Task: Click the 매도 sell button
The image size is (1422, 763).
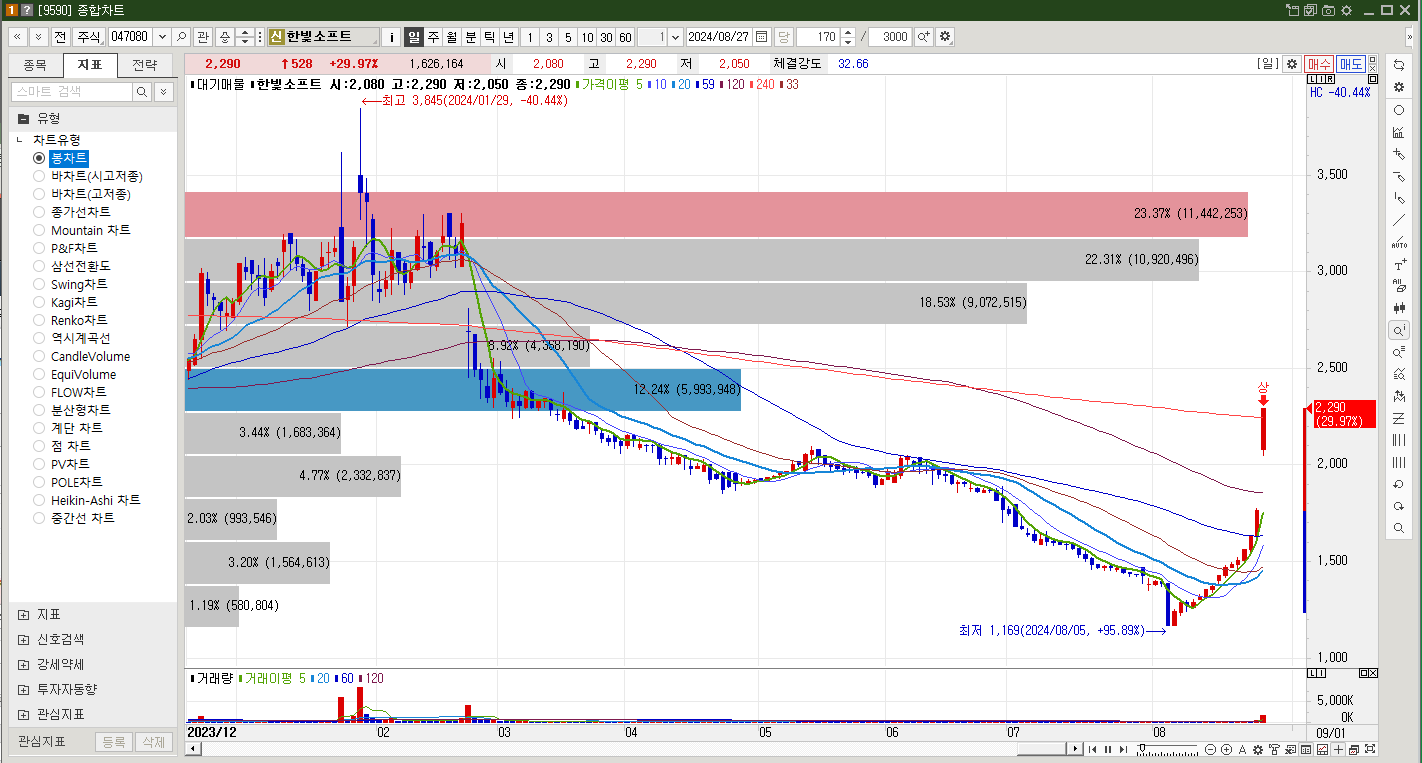Action: point(1351,63)
